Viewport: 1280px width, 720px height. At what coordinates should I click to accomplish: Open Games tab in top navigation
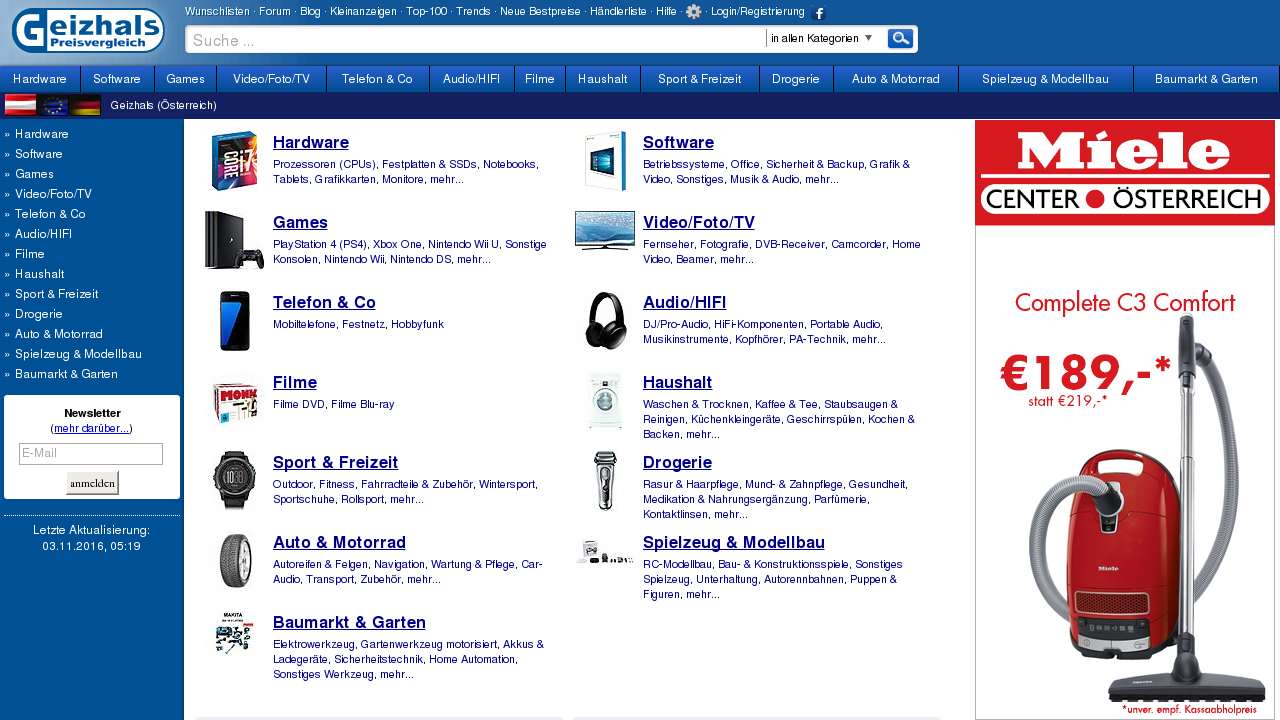[185, 79]
